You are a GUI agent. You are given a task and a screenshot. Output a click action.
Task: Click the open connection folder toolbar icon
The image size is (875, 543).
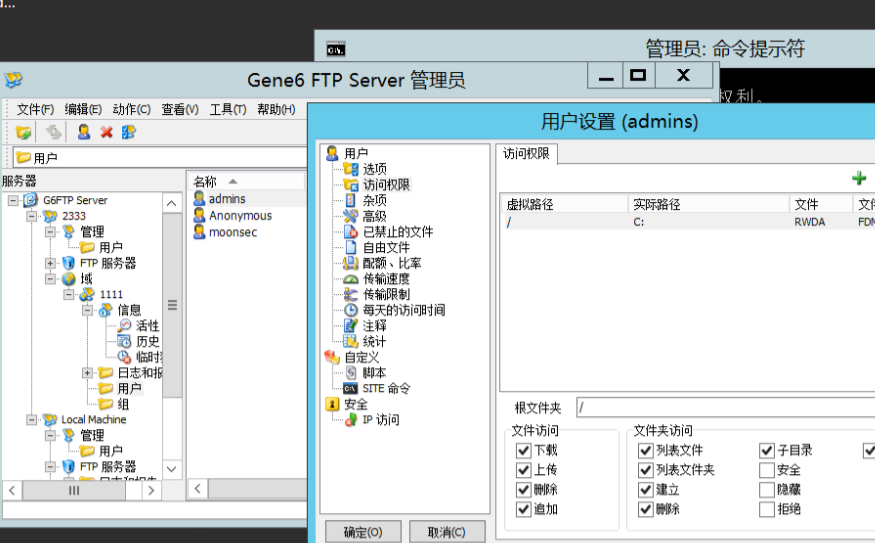(23, 132)
